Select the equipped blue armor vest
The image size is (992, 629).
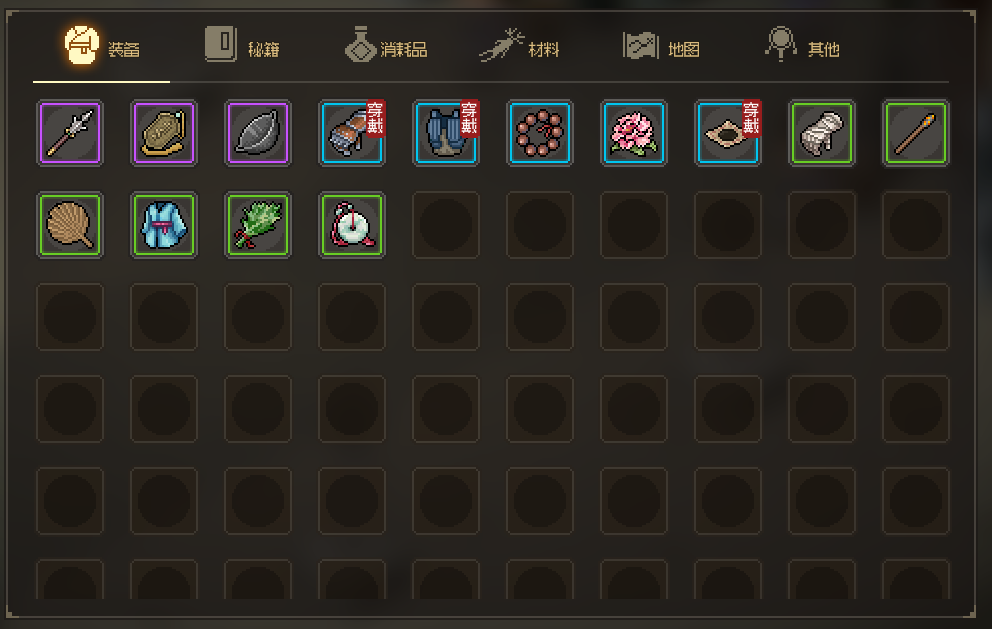click(445, 133)
